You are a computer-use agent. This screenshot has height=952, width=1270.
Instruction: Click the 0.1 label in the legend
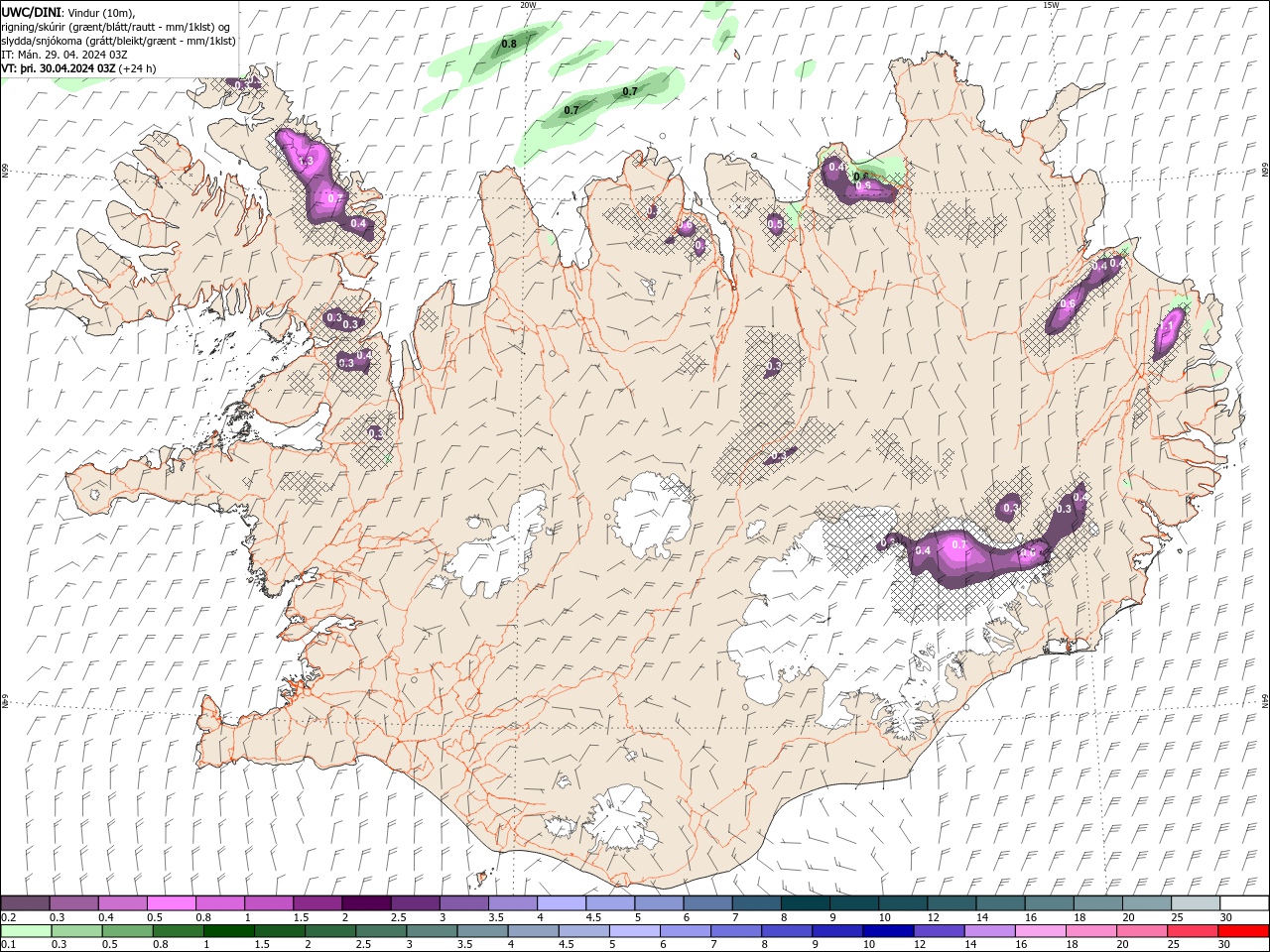point(7,945)
